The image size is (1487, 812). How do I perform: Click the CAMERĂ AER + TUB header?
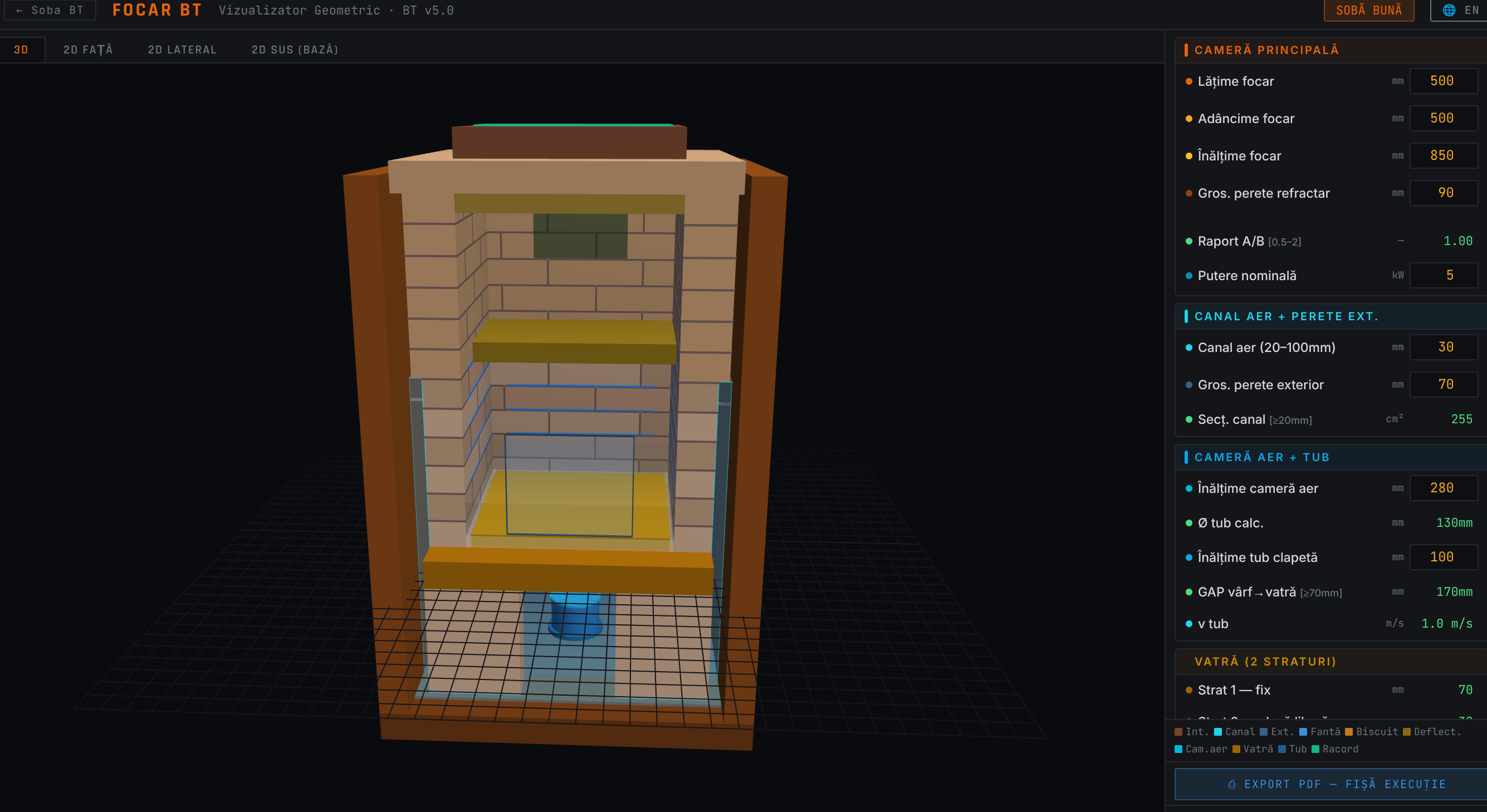pyautogui.click(x=1331, y=457)
